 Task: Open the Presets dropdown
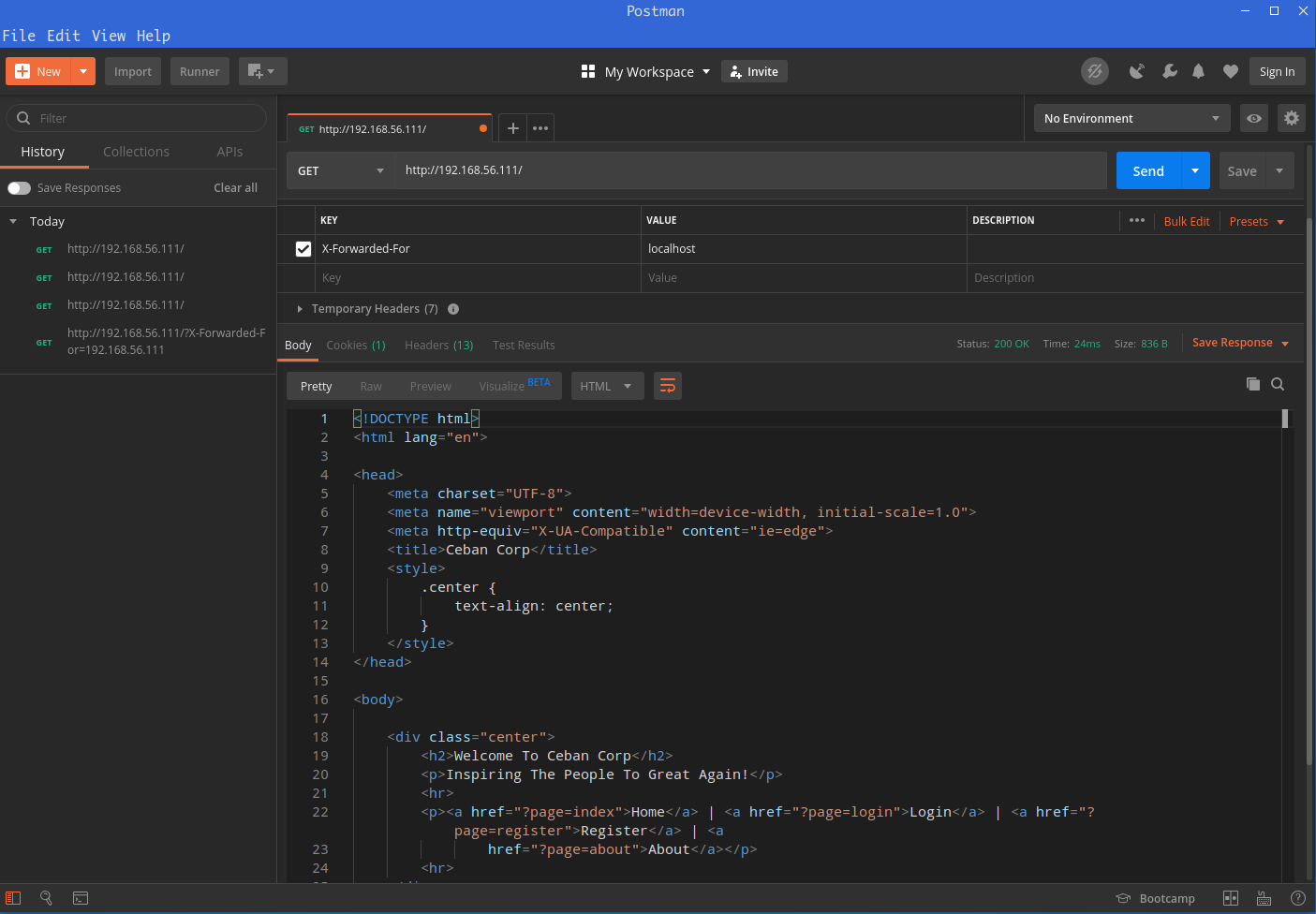point(1257,222)
